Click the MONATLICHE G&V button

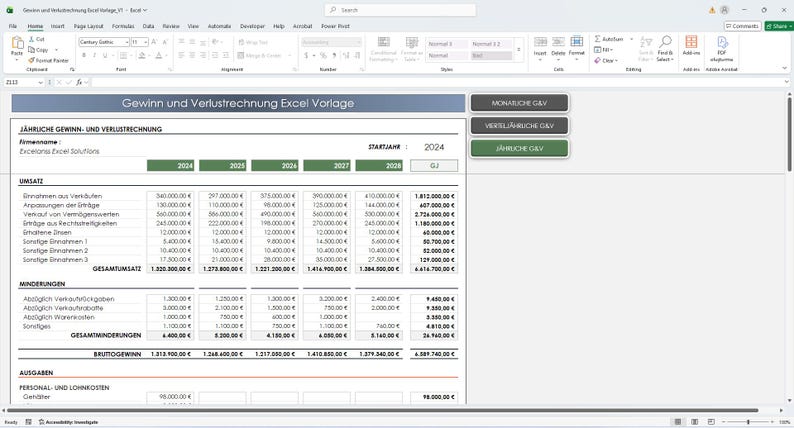click(x=519, y=103)
